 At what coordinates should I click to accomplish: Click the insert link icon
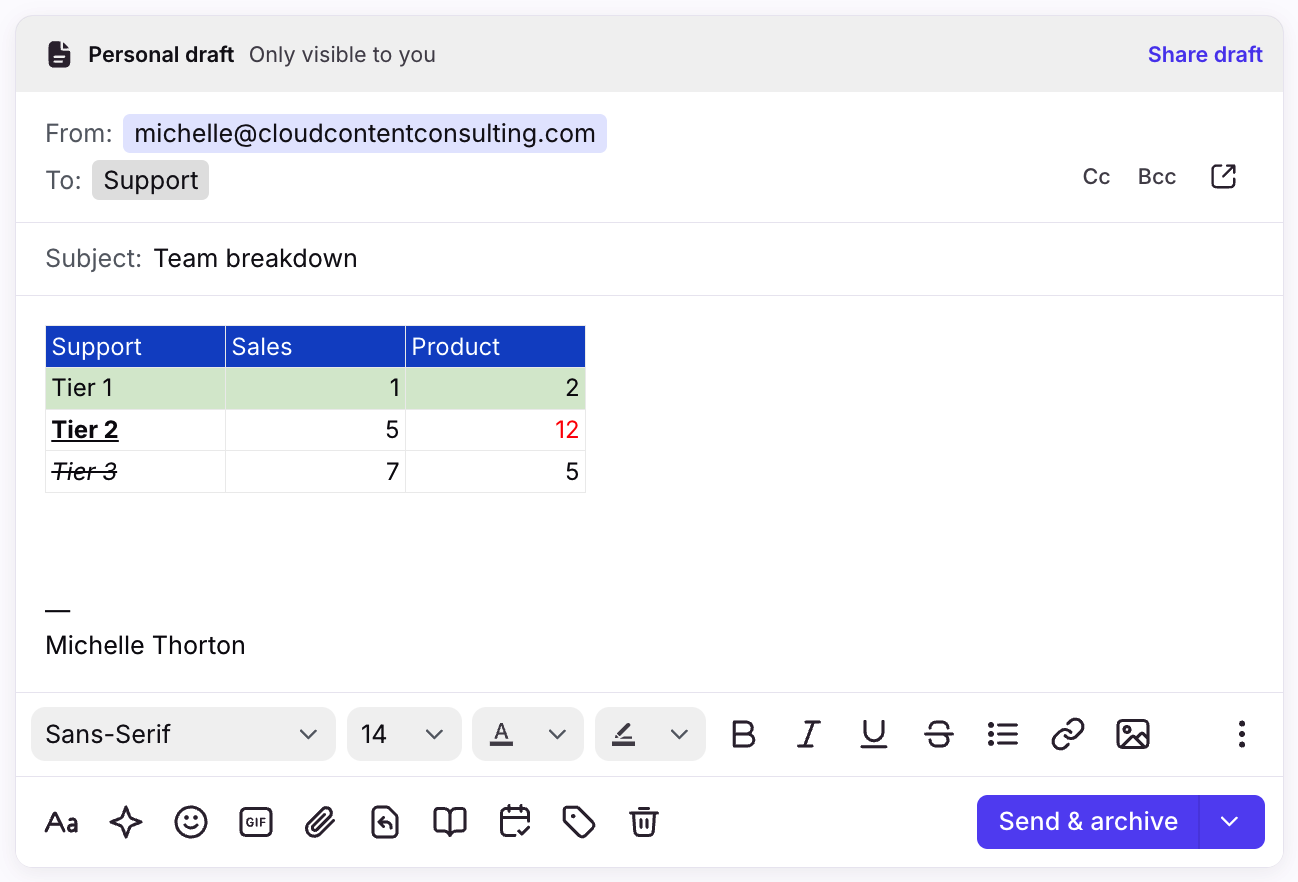[1067, 734]
